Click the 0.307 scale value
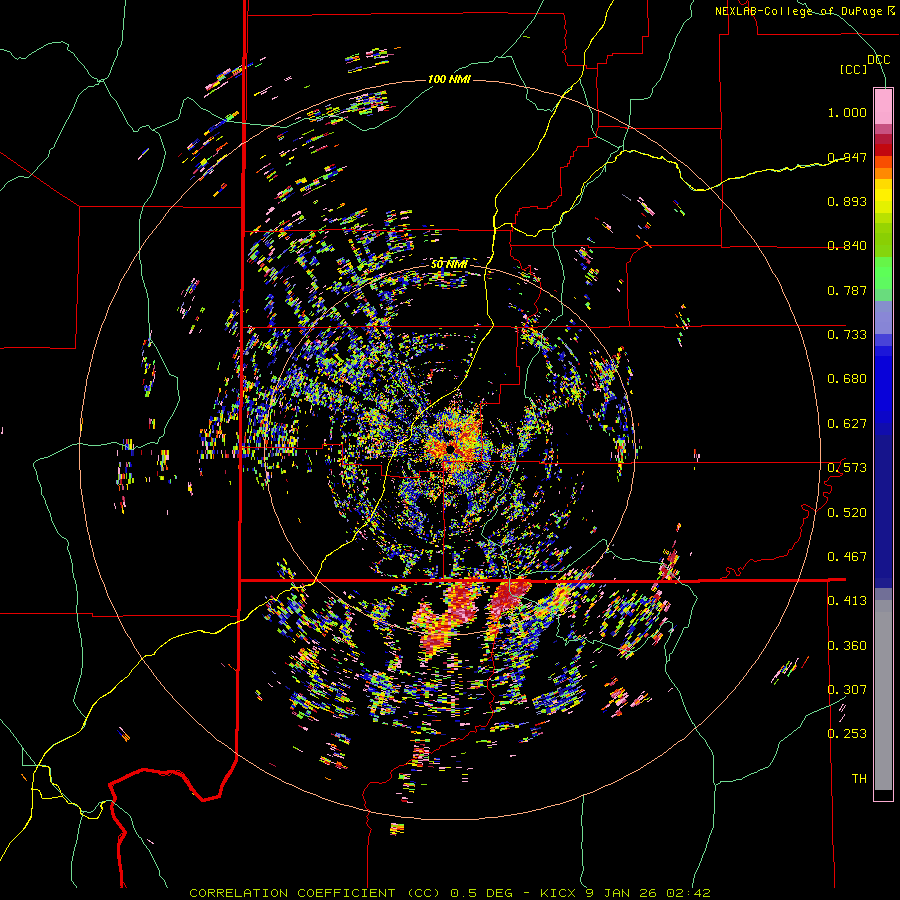This screenshot has height=900, width=900. 847,689
